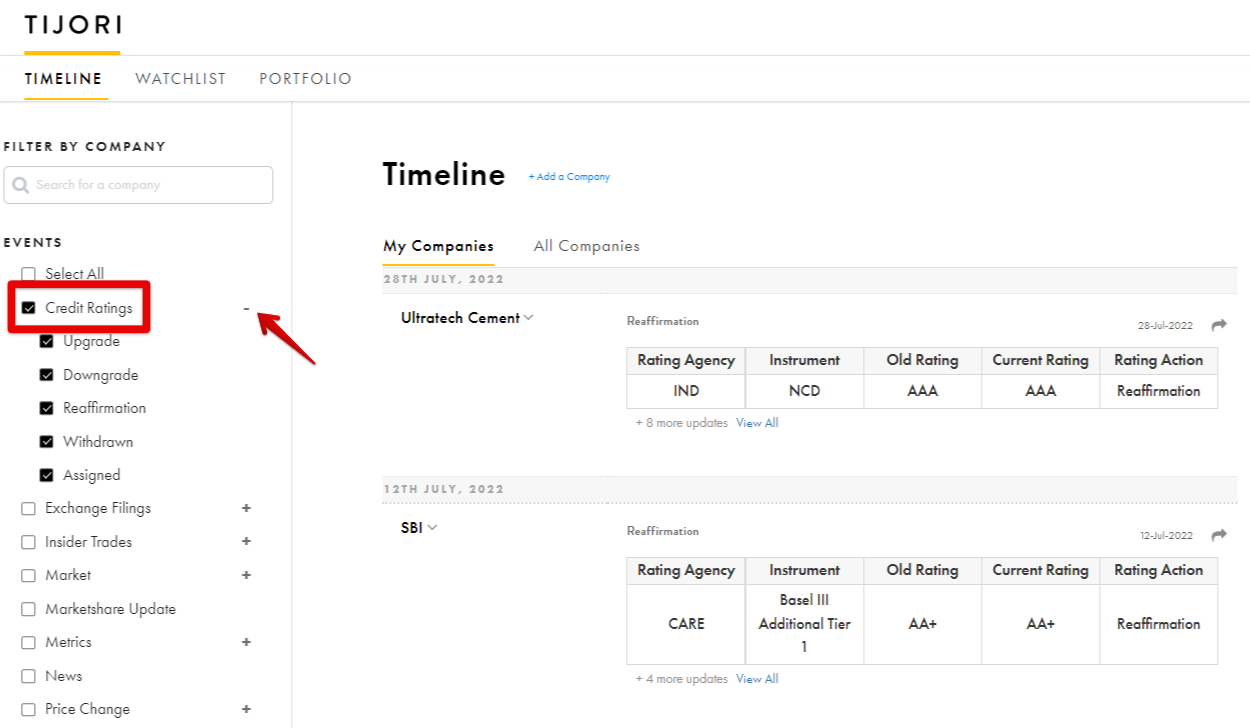Uncheck the Assigned checkbox
1250x728 pixels.
[x=46, y=475]
